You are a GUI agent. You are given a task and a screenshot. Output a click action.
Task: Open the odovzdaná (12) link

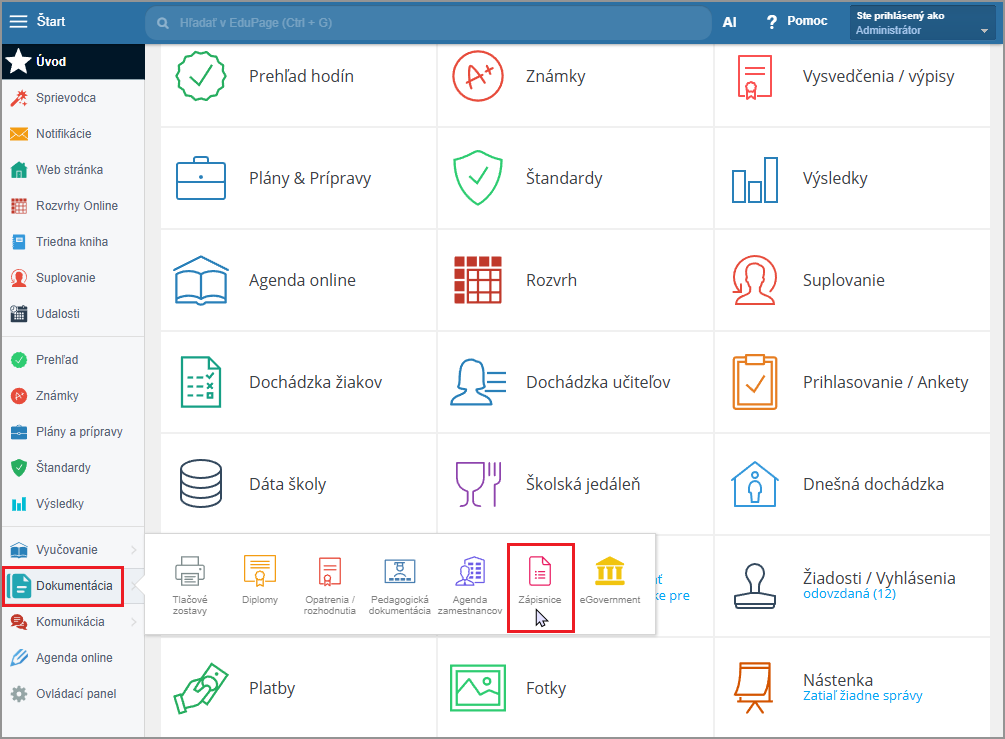pyautogui.click(x=849, y=594)
